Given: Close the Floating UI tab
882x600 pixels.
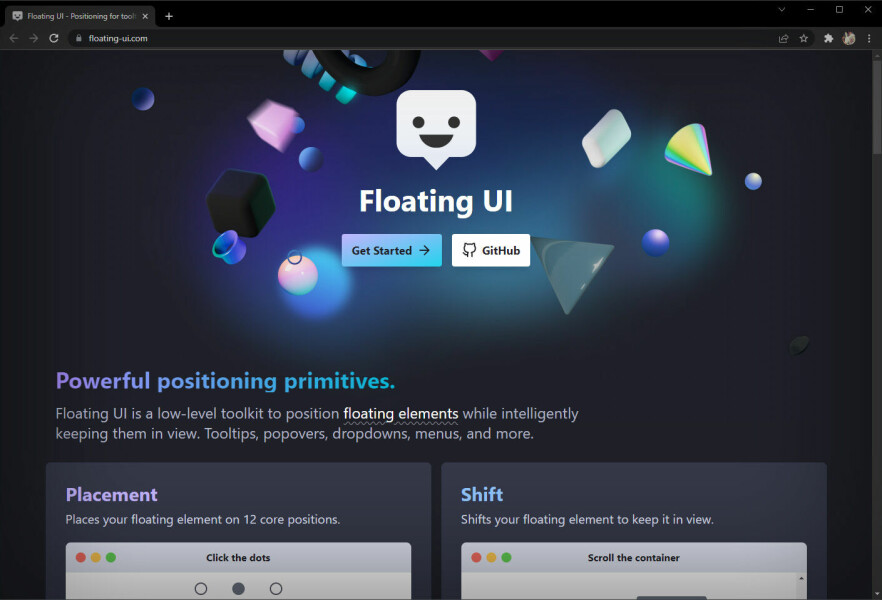Looking at the screenshot, I should 145,16.
